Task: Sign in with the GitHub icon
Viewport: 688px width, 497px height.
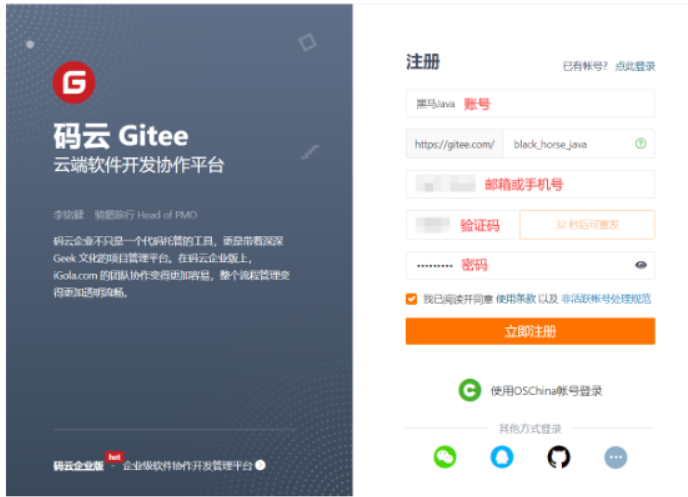Action: click(x=559, y=457)
